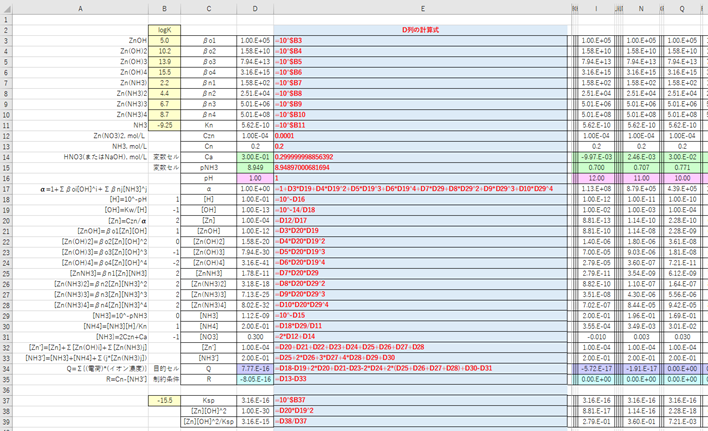Click the formula =2*D12+D14

pos(420,337)
